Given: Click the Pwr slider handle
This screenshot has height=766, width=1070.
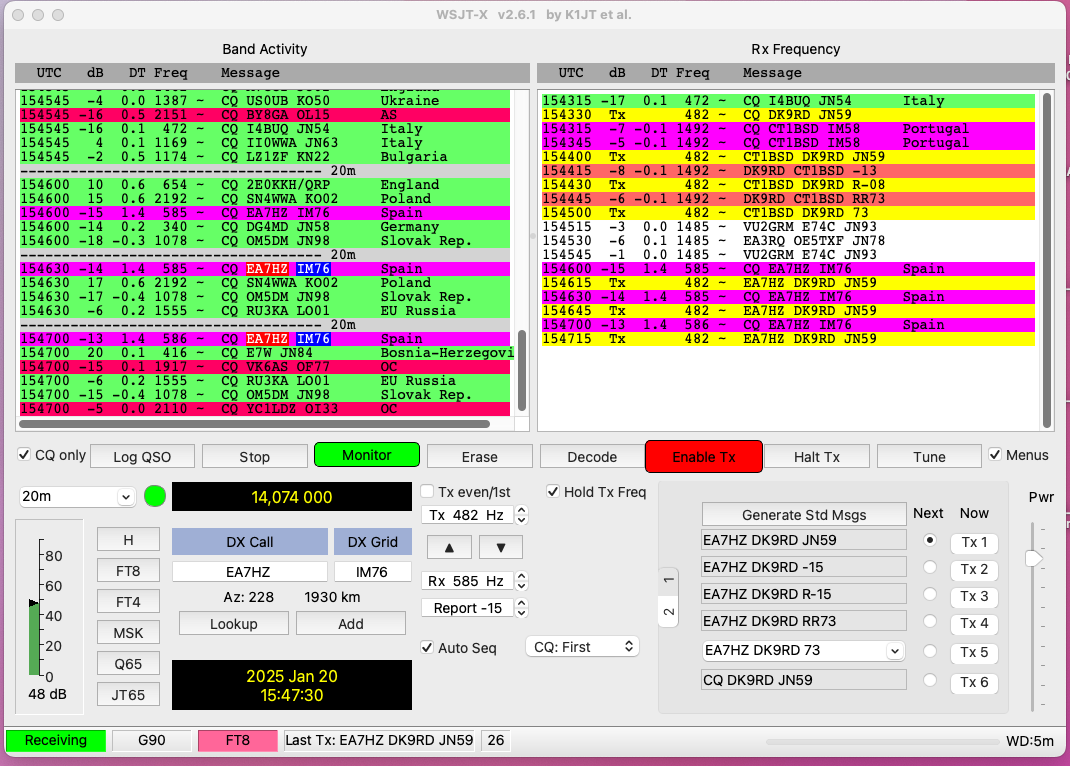Looking at the screenshot, I should [1034, 557].
